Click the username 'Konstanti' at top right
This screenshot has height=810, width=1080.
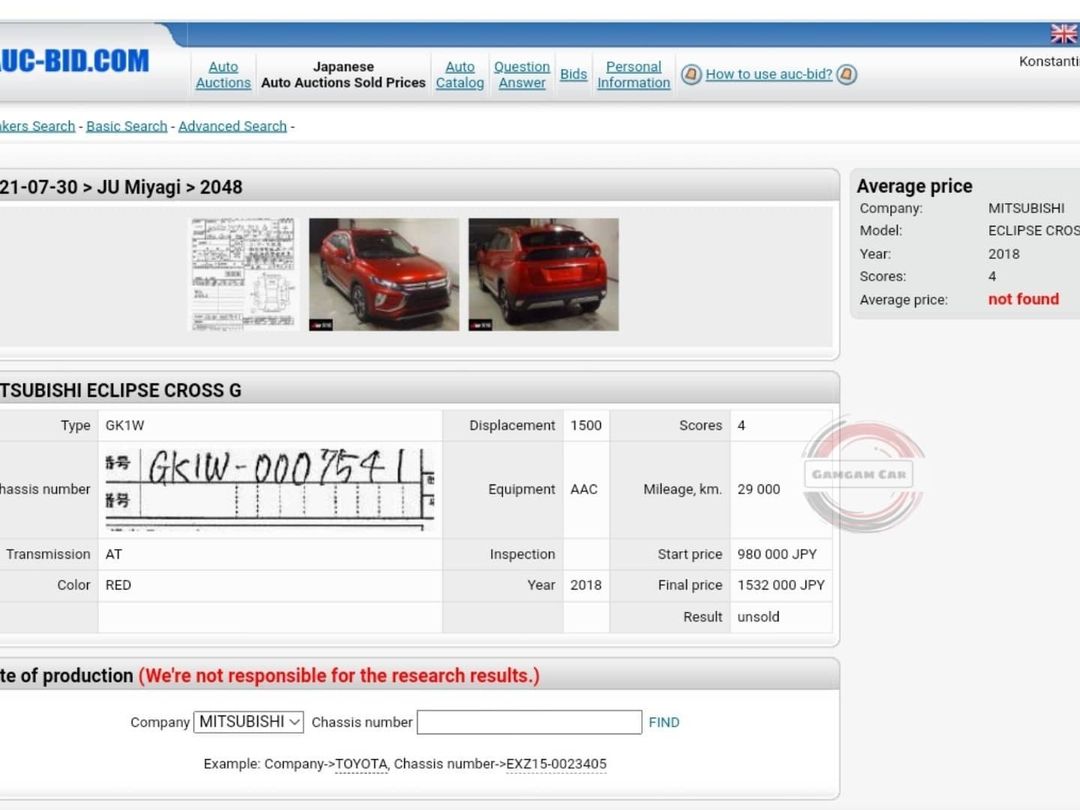click(1049, 61)
